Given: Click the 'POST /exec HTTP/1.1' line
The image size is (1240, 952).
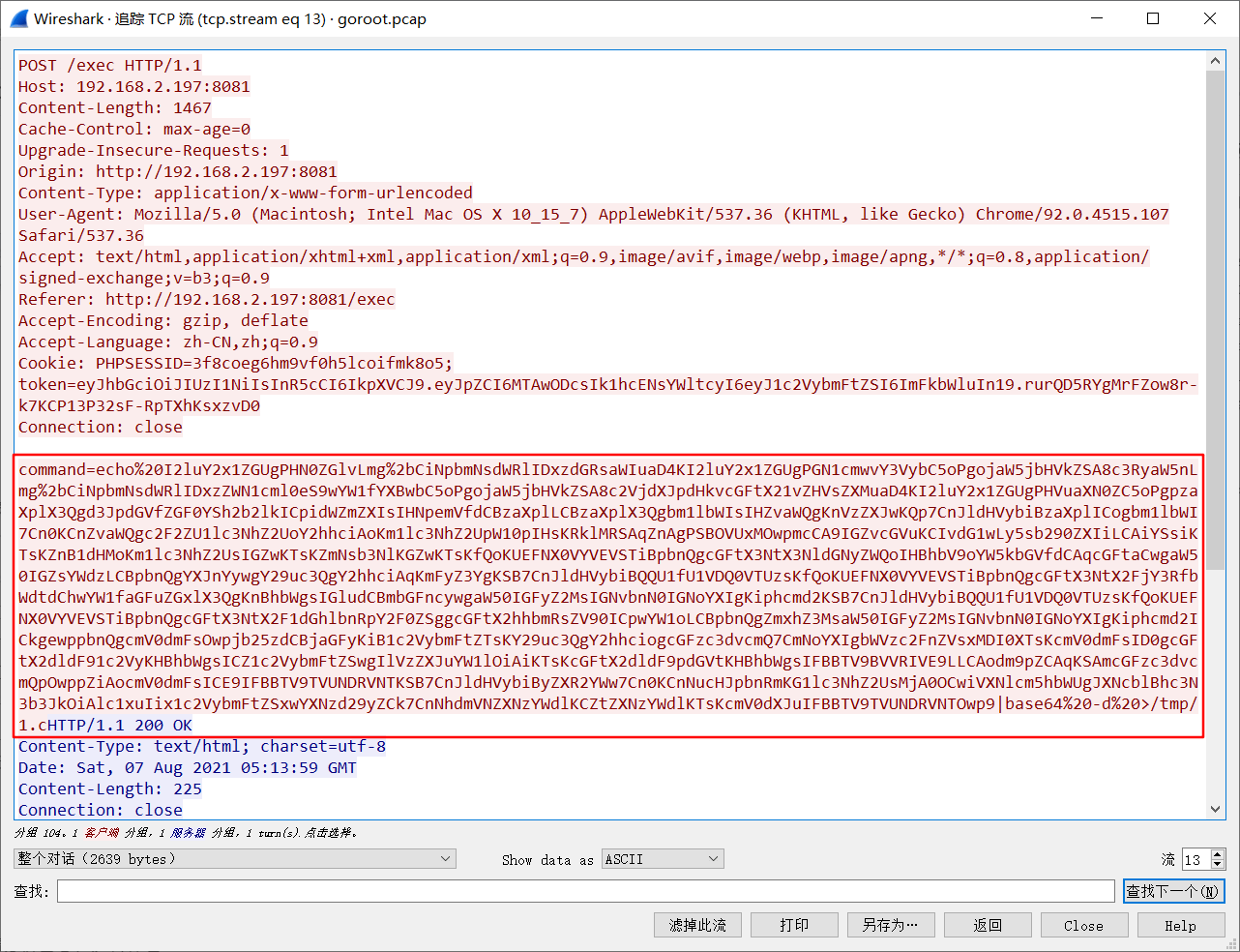Looking at the screenshot, I should click(x=110, y=65).
